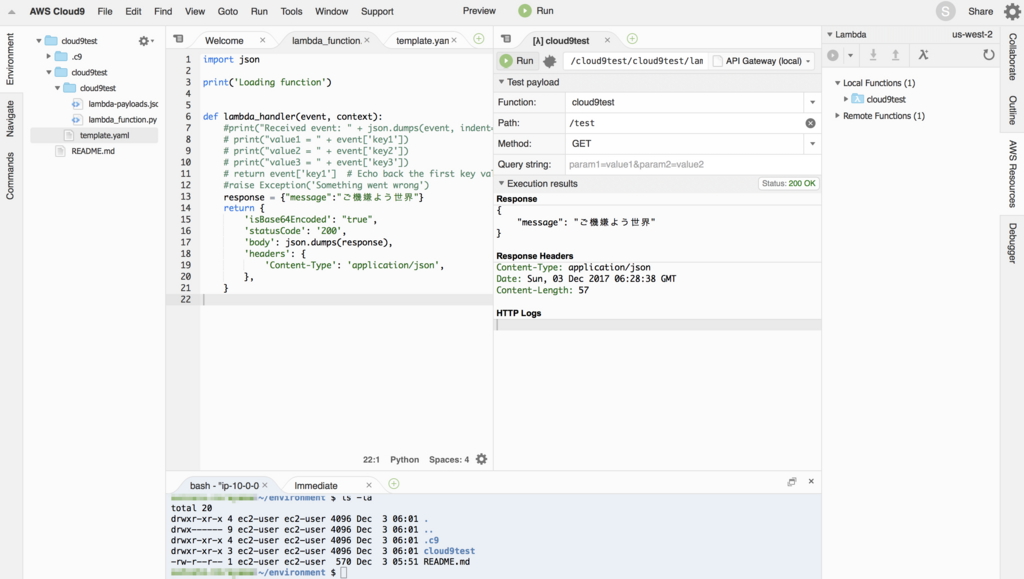This screenshot has width=1024, height=579.
Task: Deploy Lambda function upload icon
Action: 895,55
